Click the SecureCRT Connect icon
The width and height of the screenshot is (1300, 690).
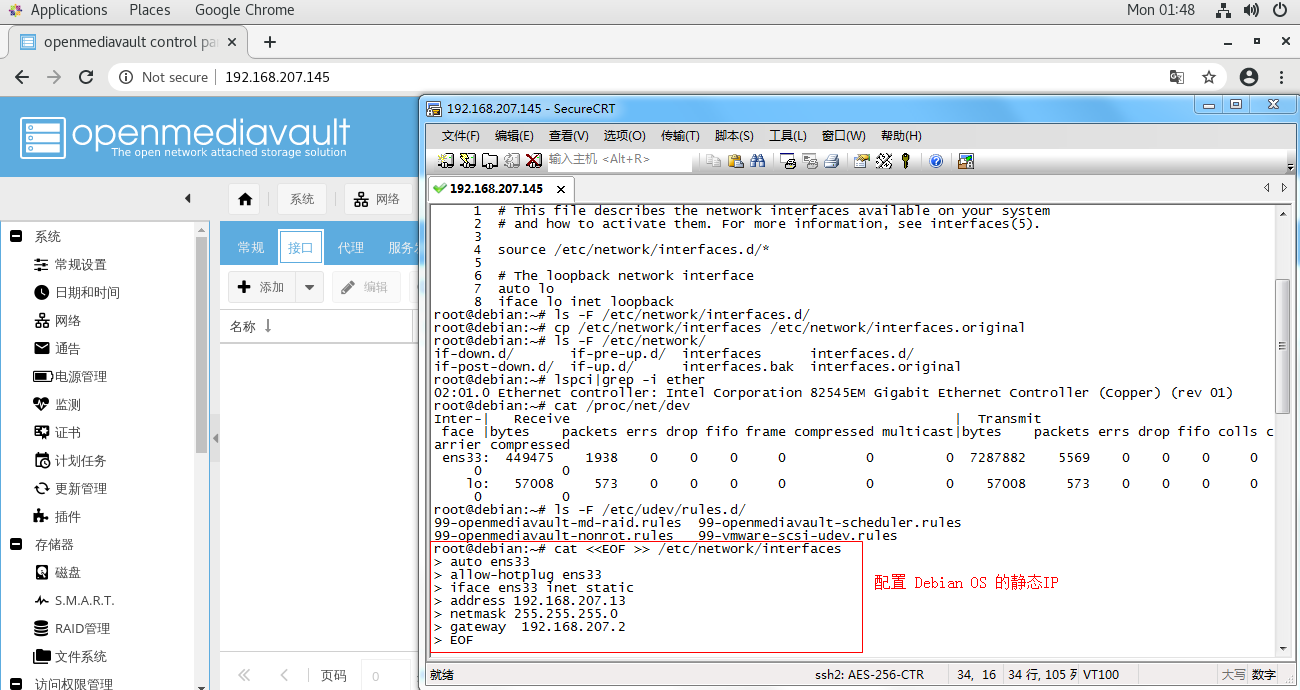(446, 160)
